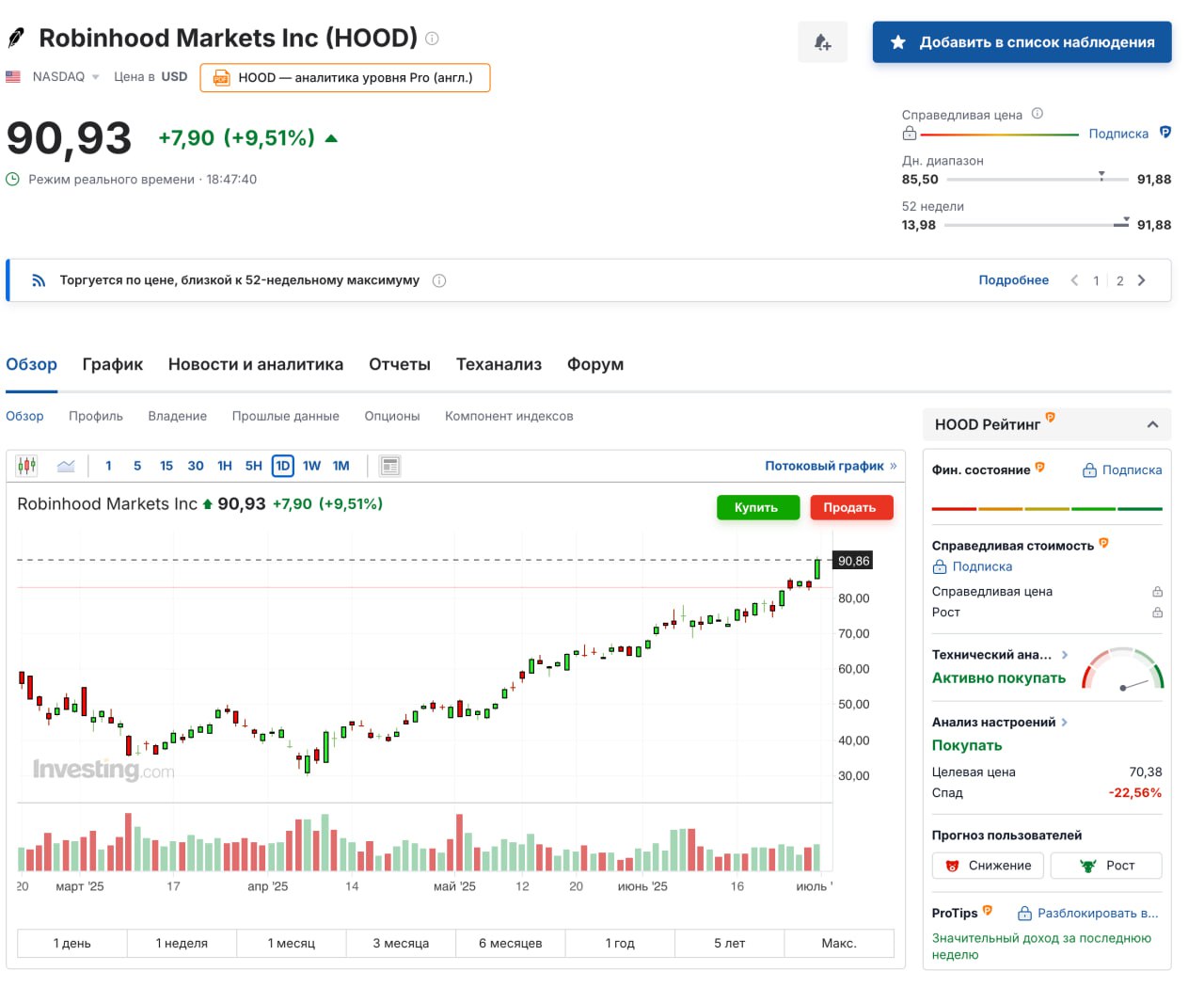Select 30 minute chart interval
The height and width of the screenshot is (987, 1204).
(196, 466)
